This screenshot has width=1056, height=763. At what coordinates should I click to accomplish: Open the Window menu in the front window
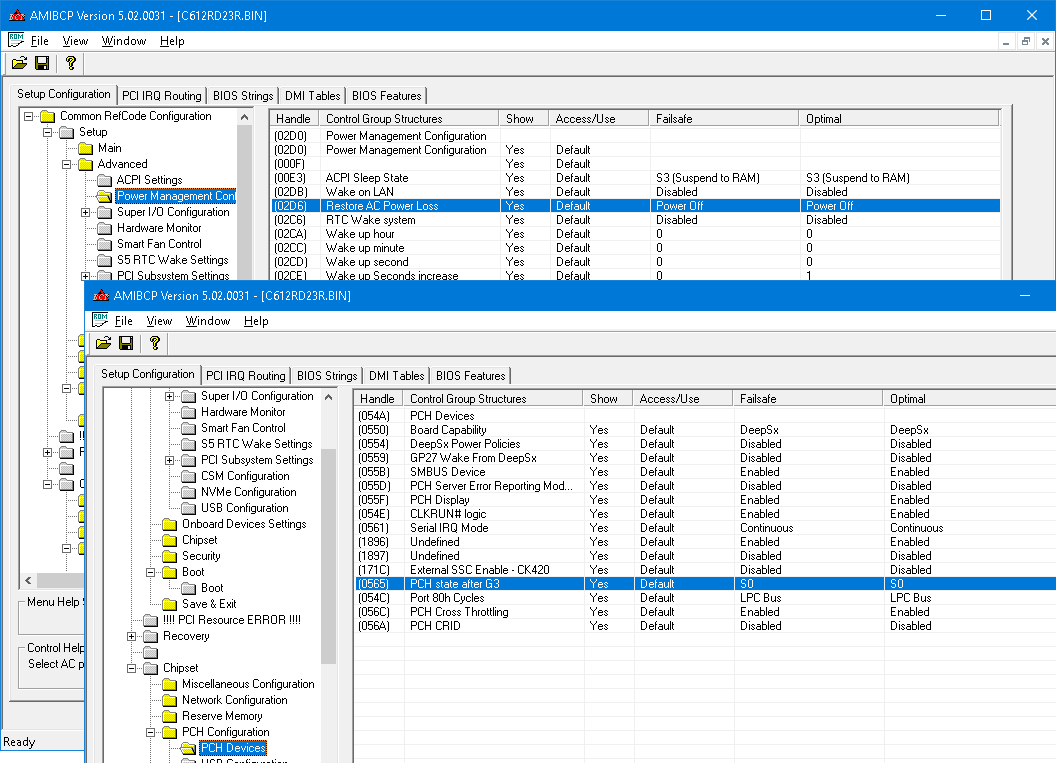click(208, 321)
